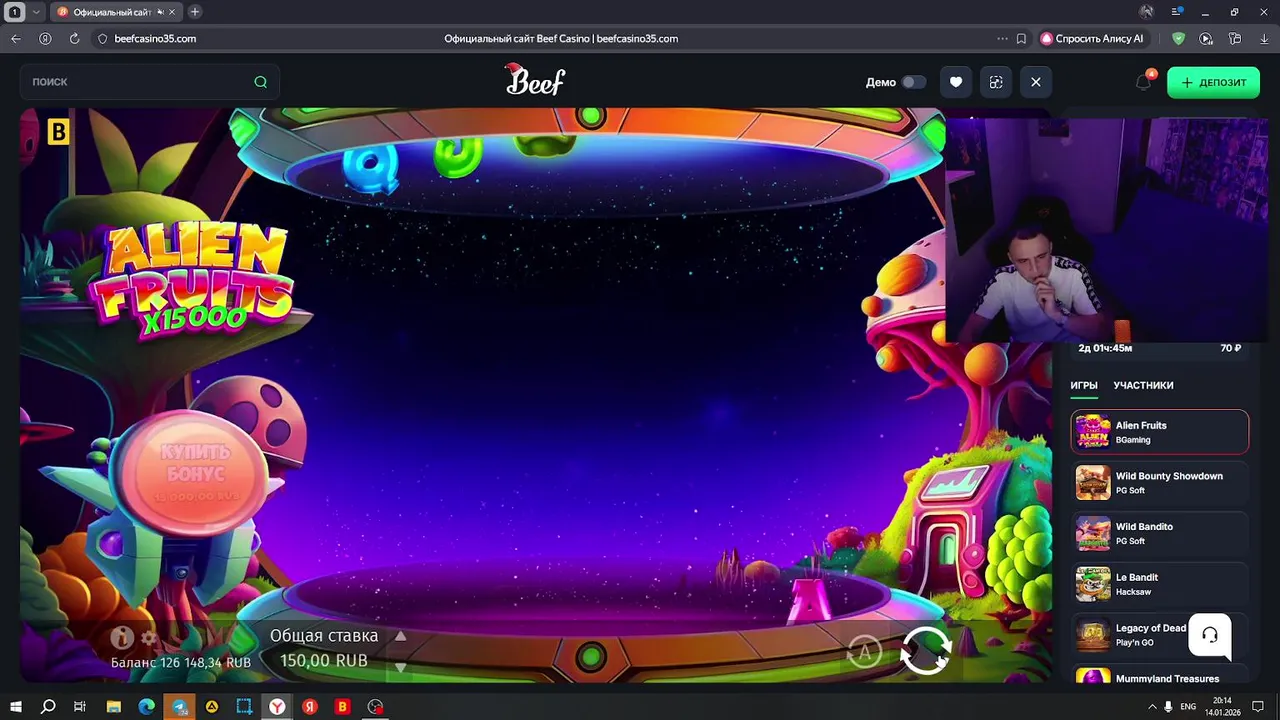This screenshot has height=720, width=1280.
Task: Open a new browser tab with plus
Action: point(195,12)
